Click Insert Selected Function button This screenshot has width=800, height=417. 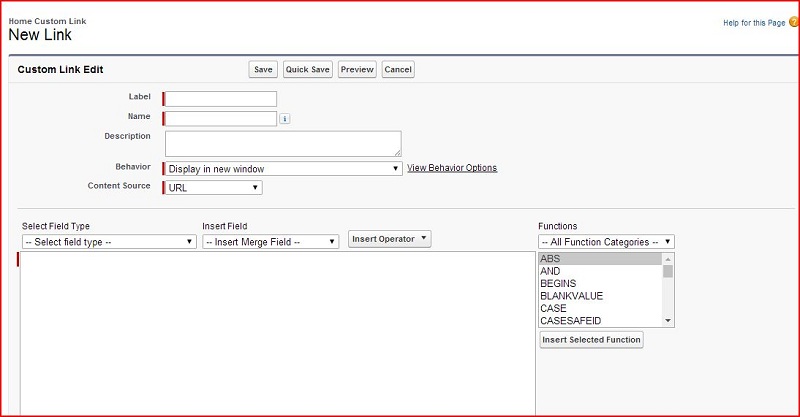pos(591,340)
